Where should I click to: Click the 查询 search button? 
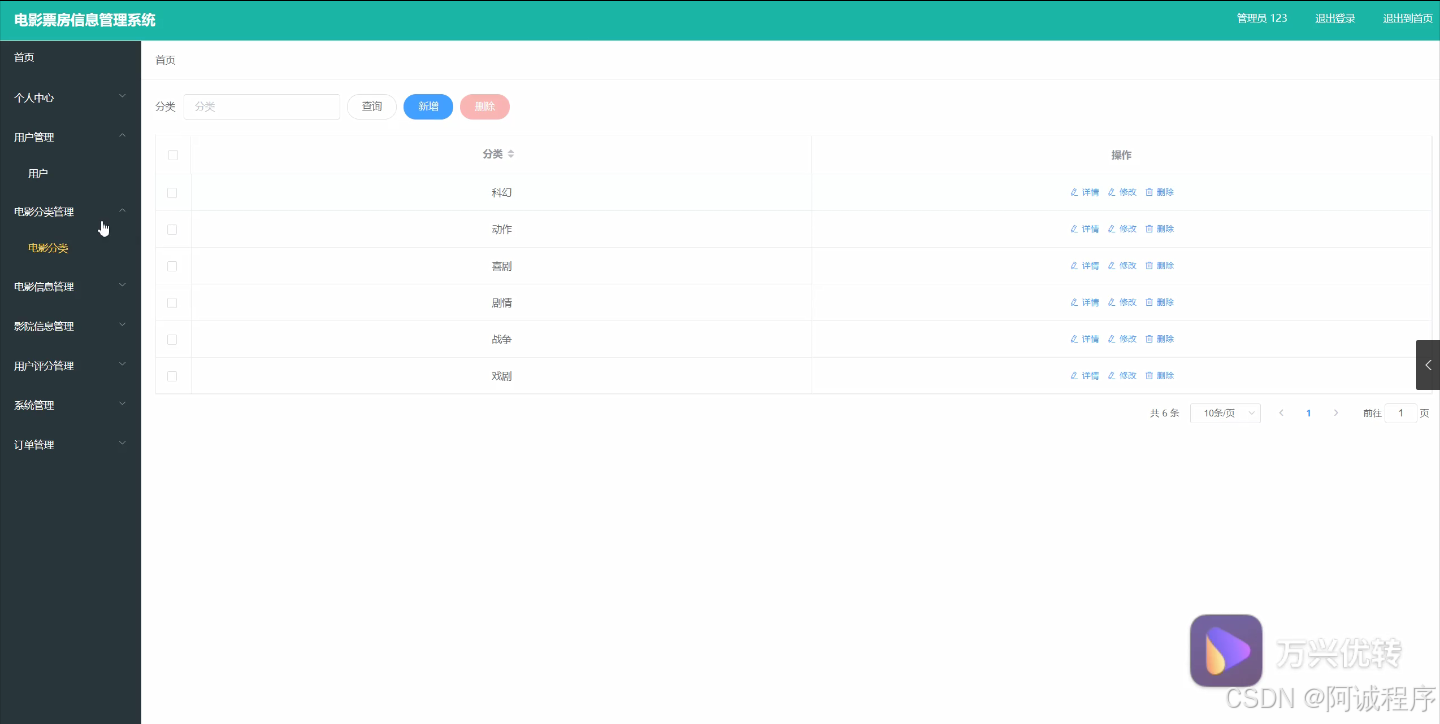click(x=371, y=106)
